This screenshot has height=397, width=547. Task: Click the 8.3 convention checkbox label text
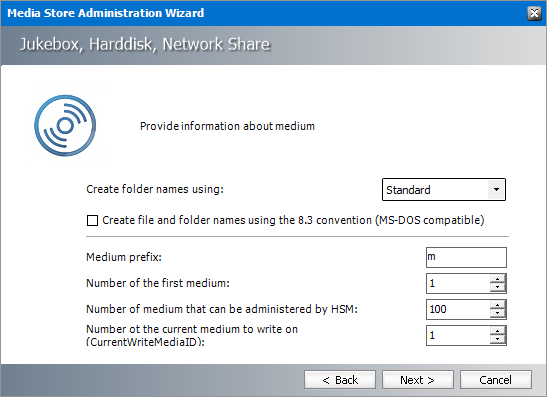[293, 220]
